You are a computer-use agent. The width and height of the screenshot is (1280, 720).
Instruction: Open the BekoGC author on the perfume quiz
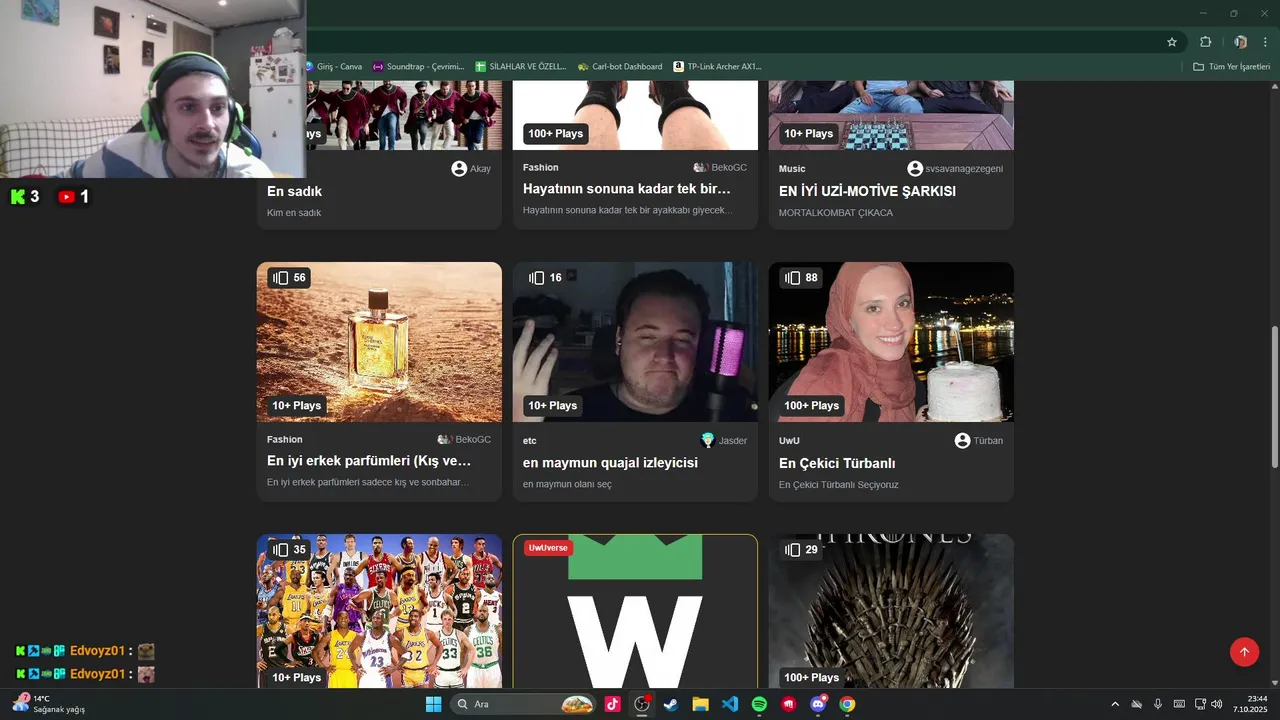[464, 440]
